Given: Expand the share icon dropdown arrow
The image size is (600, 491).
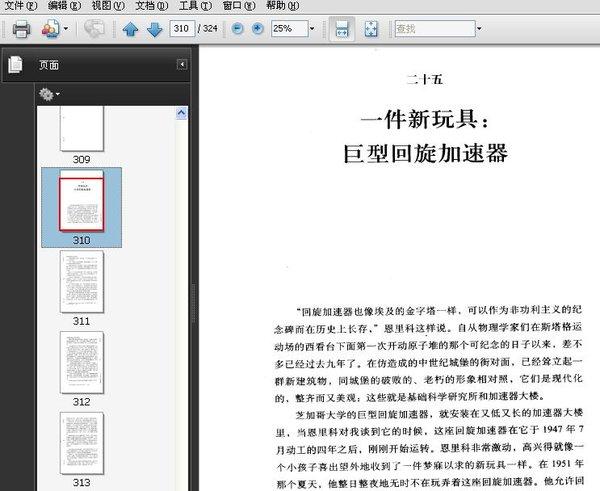Looking at the screenshot, I should (x=66, y=29).
